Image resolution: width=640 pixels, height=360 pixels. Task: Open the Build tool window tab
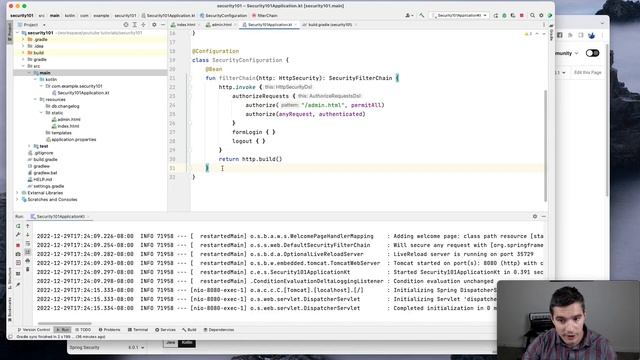[189, 329]
